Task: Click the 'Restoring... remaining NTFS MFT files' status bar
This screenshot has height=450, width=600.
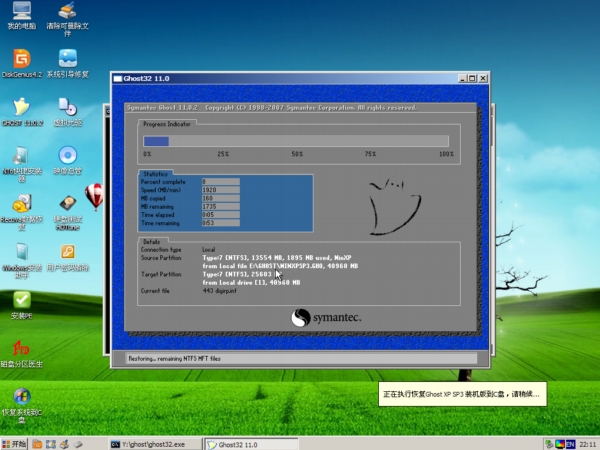Action: click(301, 359)
